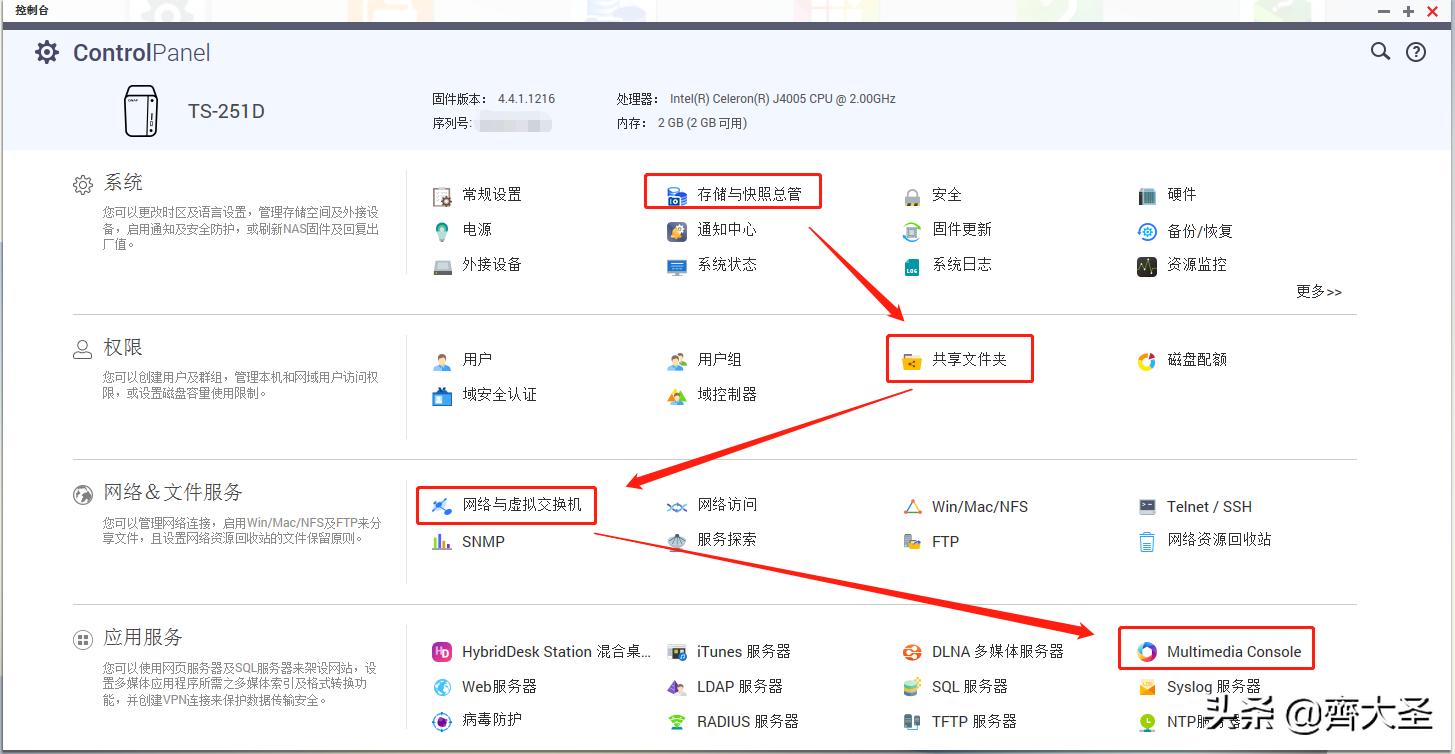
Task: Click the Shared Folders (共享文件夹) icon
Action: [912, 360]
